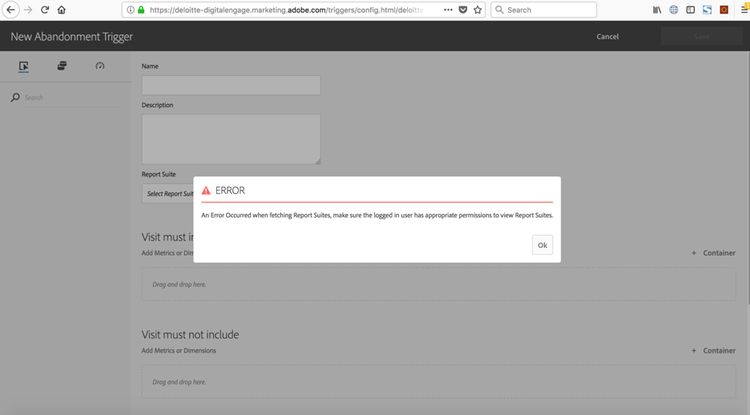
Task: Switch to the gauge left-panel tab icon
Action: [x=99, y=66]
